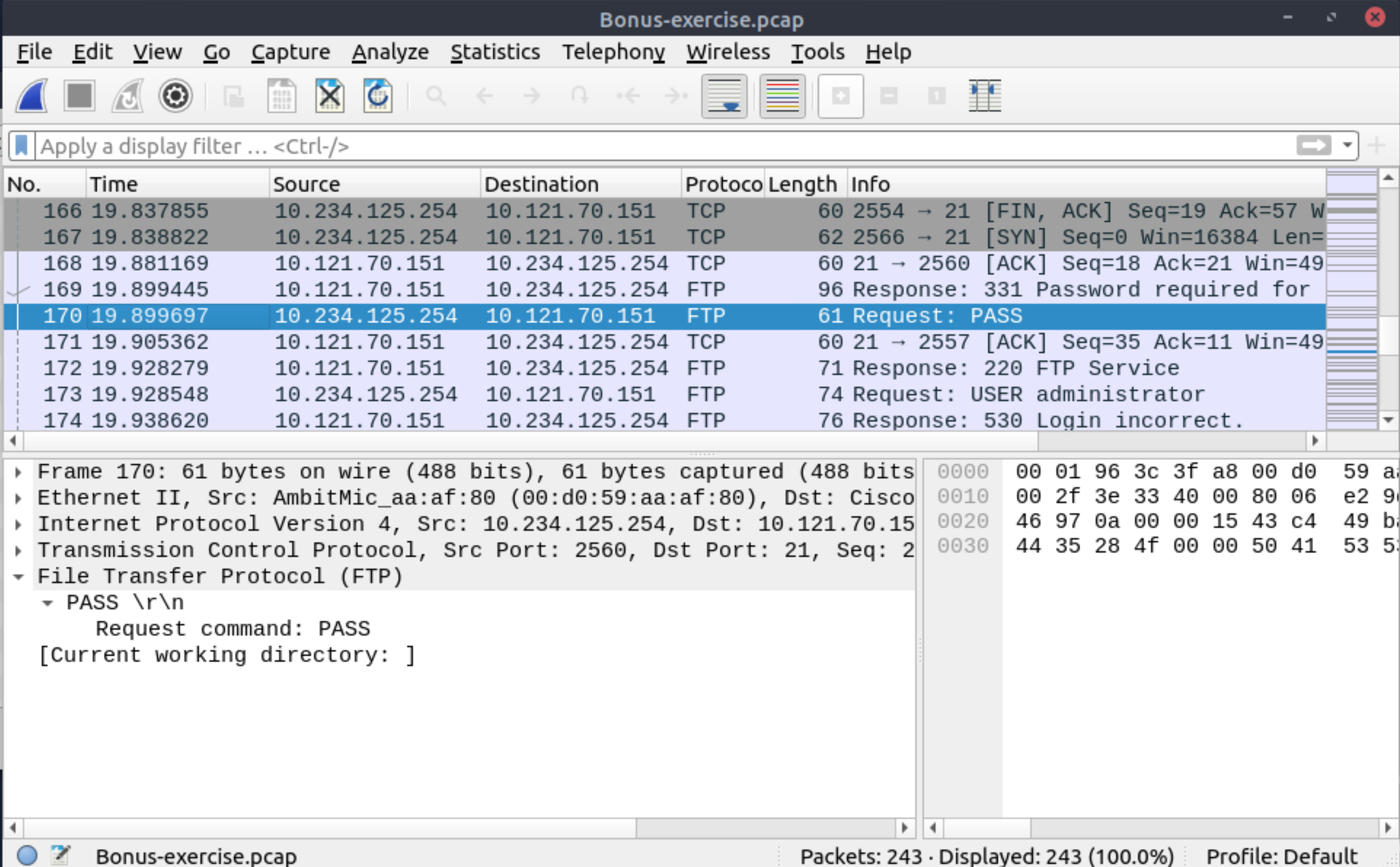Zoom in the main window text

(841, 96)
